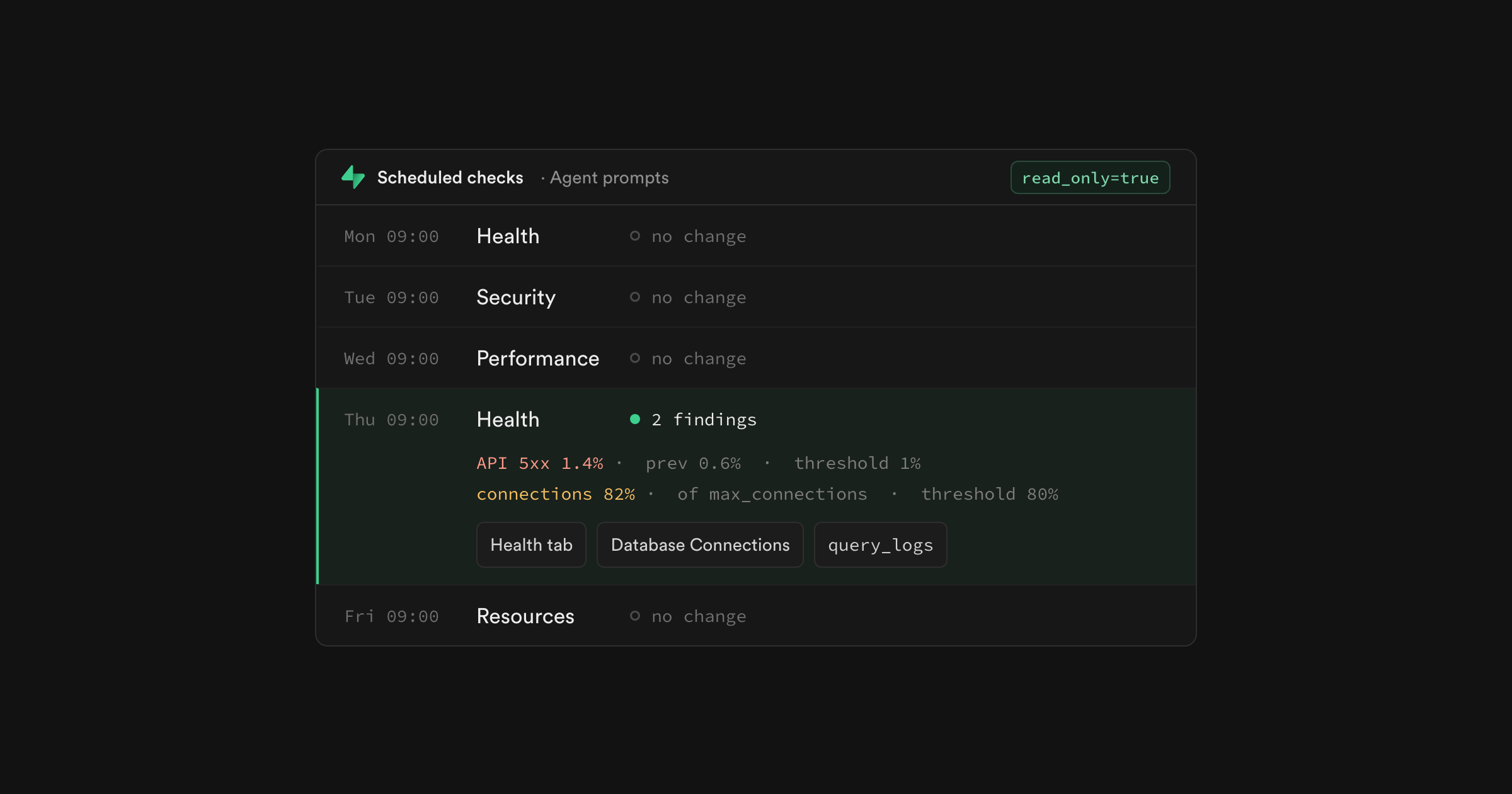Screen dimensions: 1512x794
Task: Select the Scheduled checks title
Action: click(x=450, y=178)
